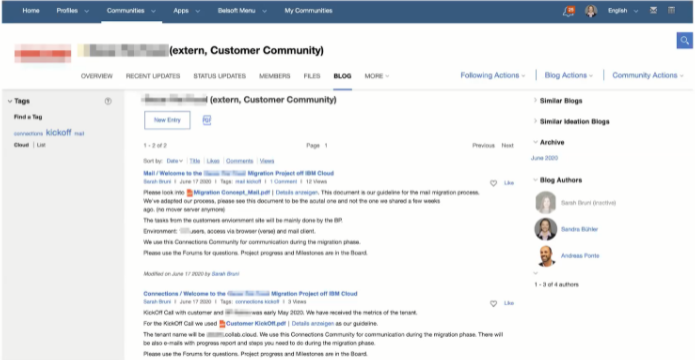Collapse the Blog Authors section
The image size is (695, 360).
click(x=535, y=180)
